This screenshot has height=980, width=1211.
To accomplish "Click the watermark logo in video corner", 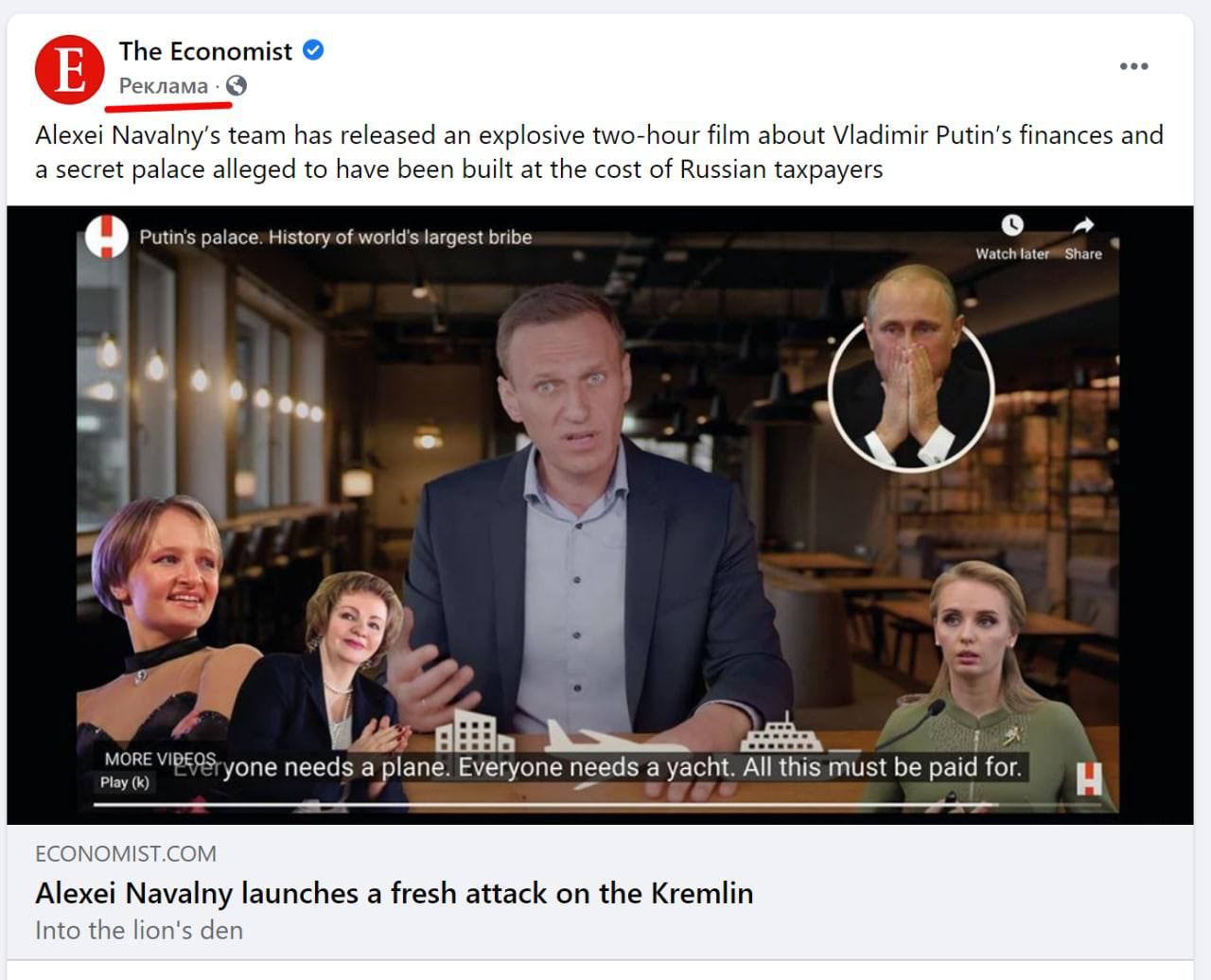I will point(1089,778).
